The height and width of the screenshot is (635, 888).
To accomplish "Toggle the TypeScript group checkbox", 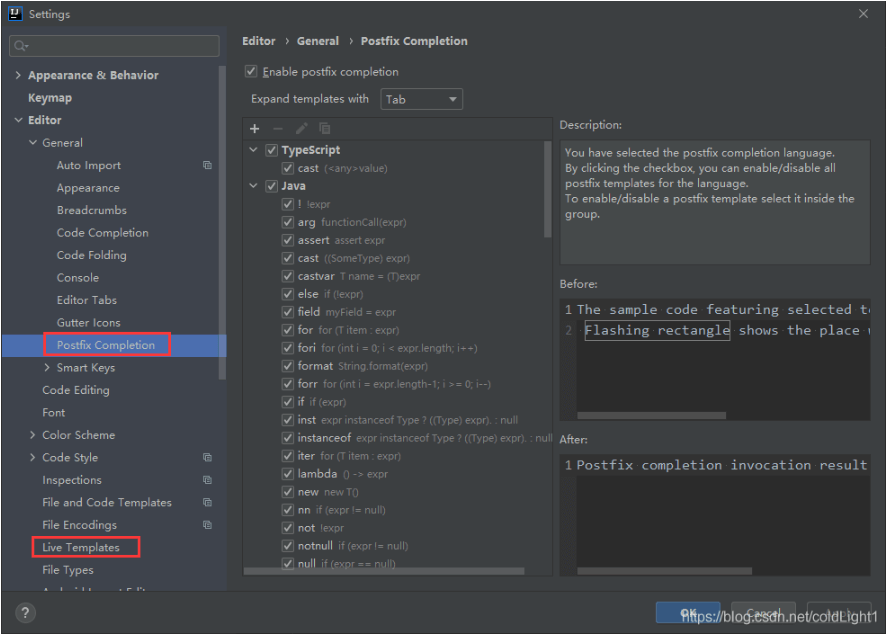I will [272, 150].
